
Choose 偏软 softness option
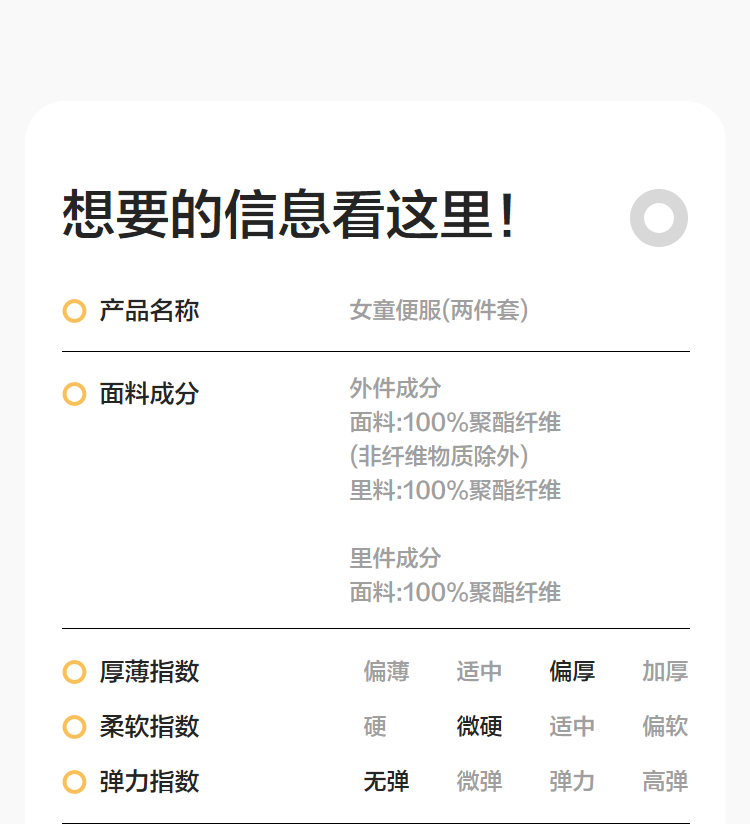tap(665, 727)
